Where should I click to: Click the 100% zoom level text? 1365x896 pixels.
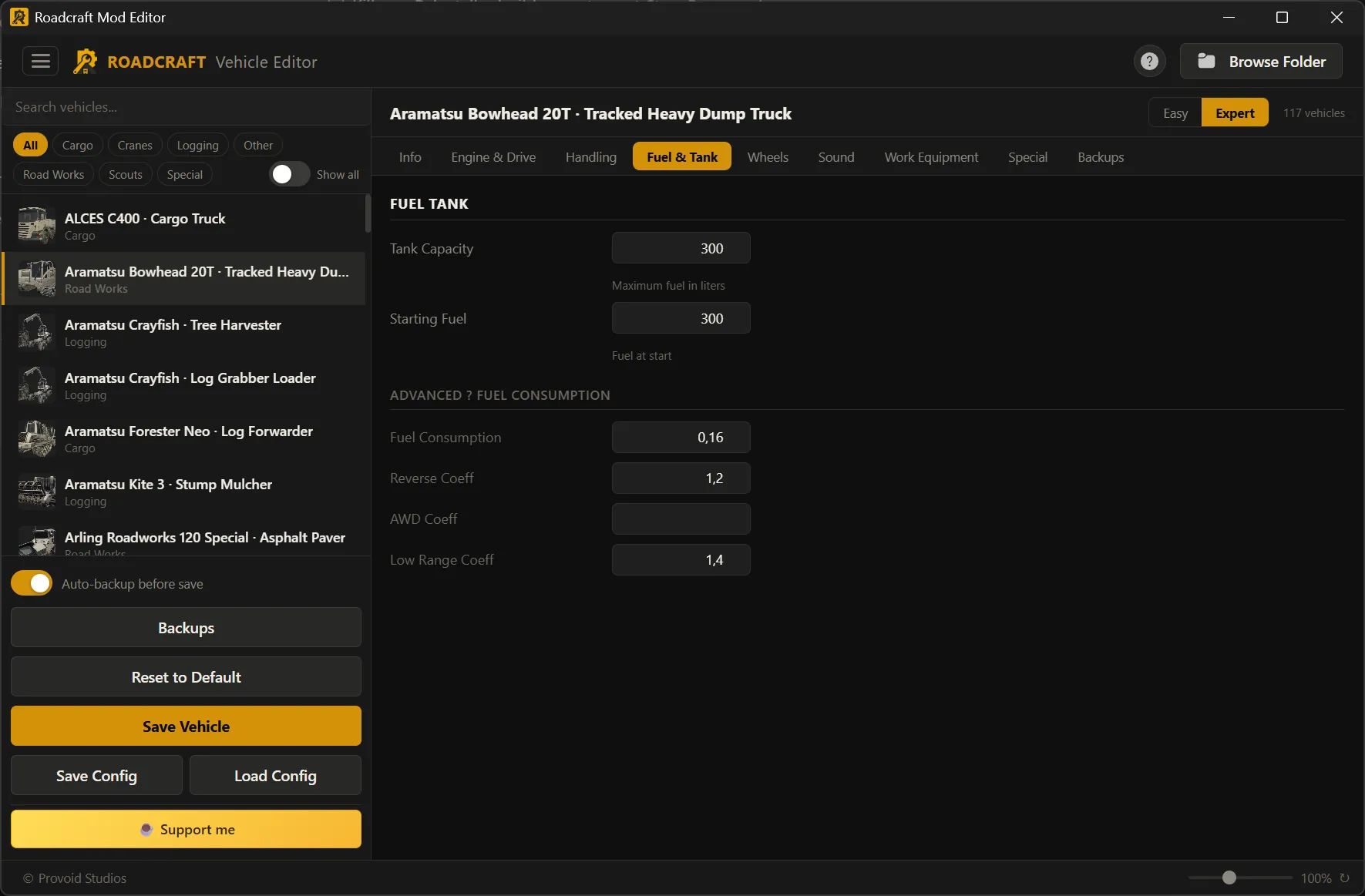click(1316, 878)
